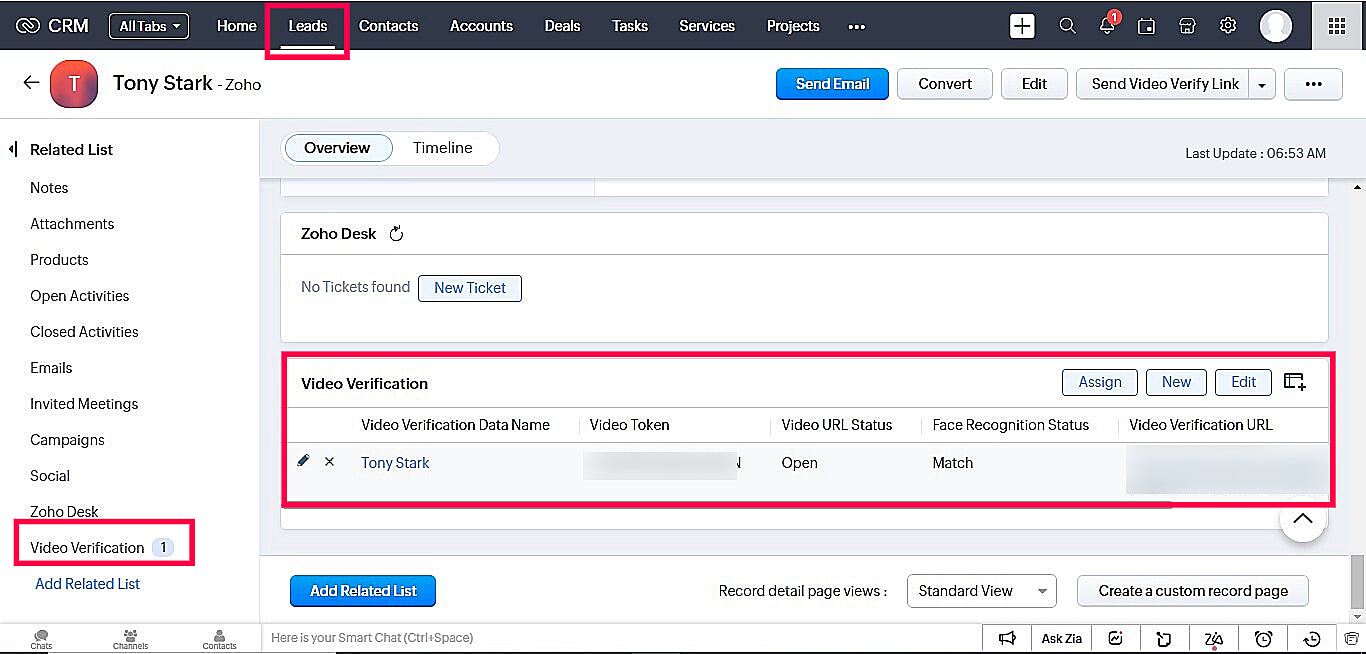The width and height of the screenshot is (1366, 654).
Task: Click the pencil icon beside Tony Stark row
Action: (x=304, y=461)
